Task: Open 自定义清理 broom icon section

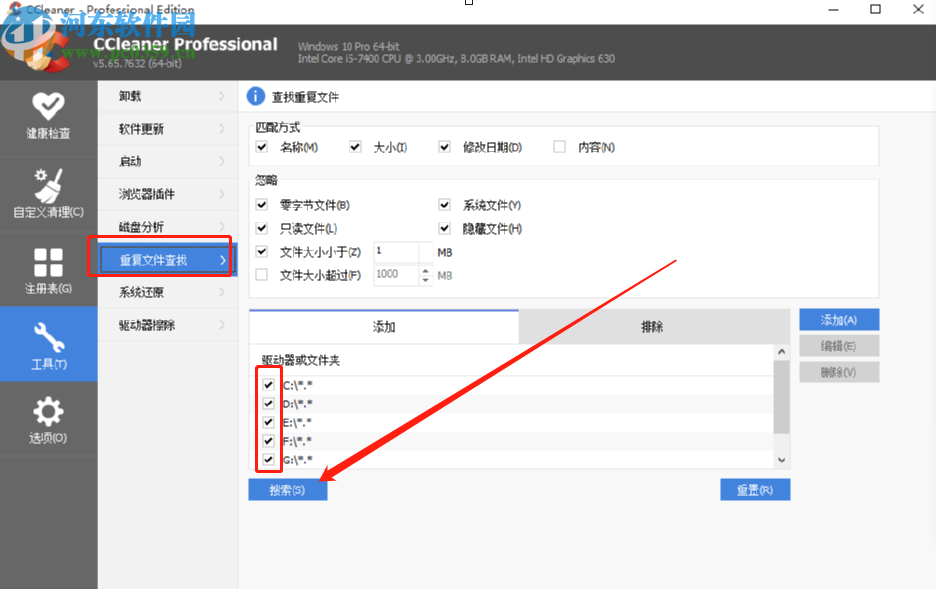Action: [x=48, y=193]
